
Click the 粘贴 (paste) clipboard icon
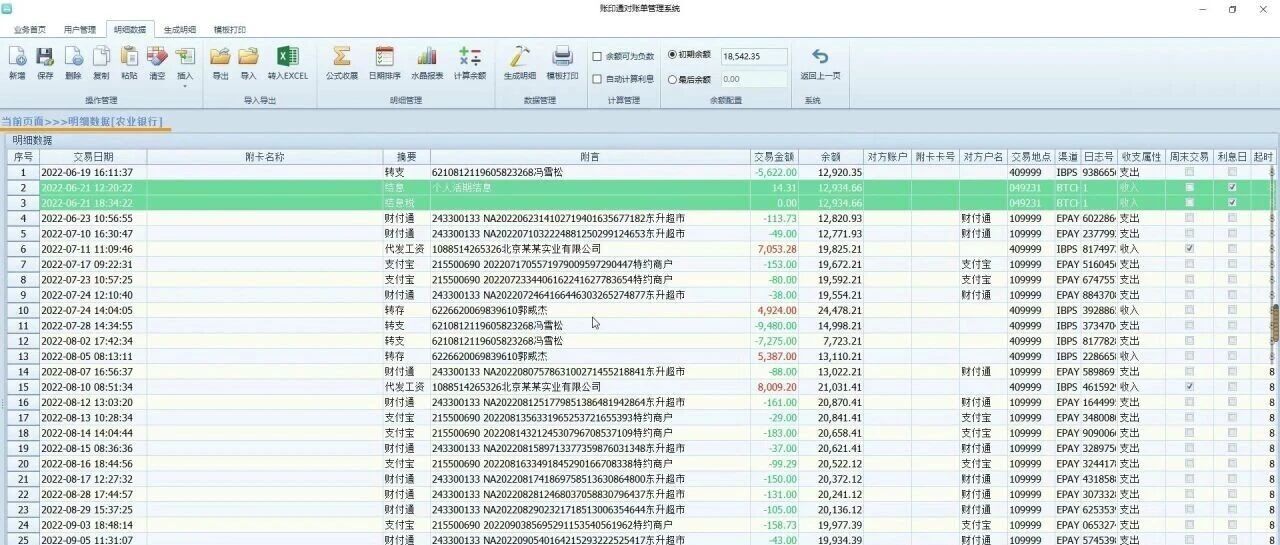point(129,57)
